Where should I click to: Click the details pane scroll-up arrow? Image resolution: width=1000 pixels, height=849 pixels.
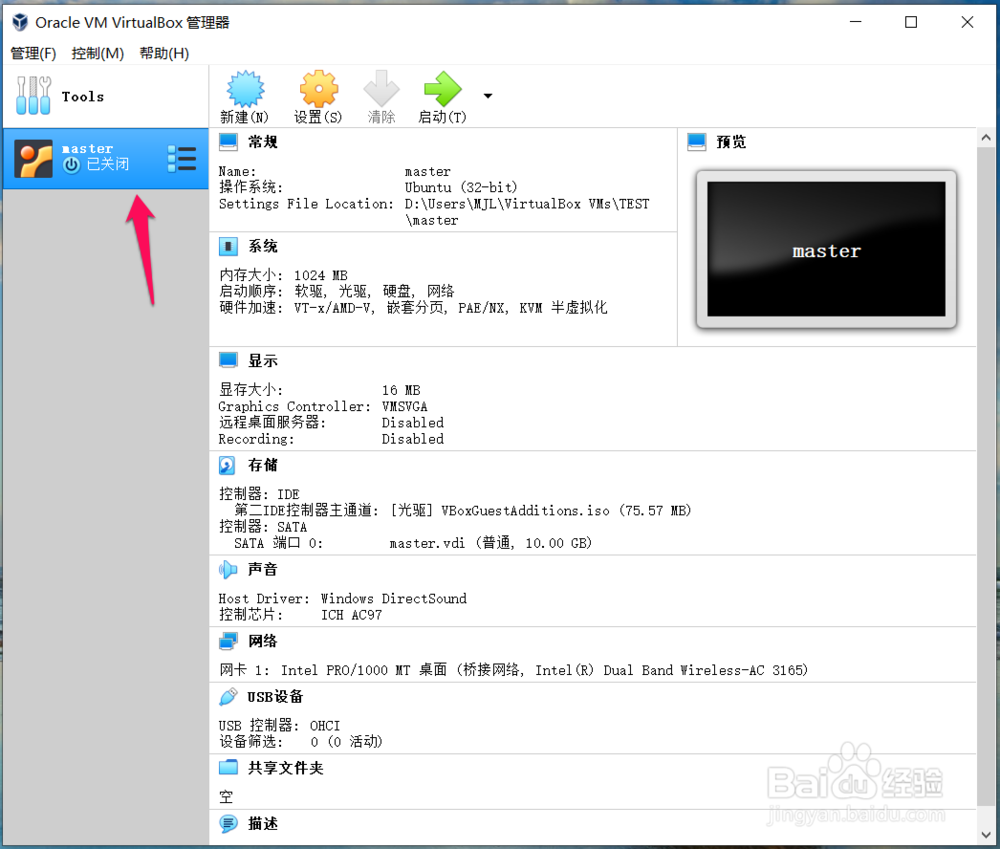985,137
